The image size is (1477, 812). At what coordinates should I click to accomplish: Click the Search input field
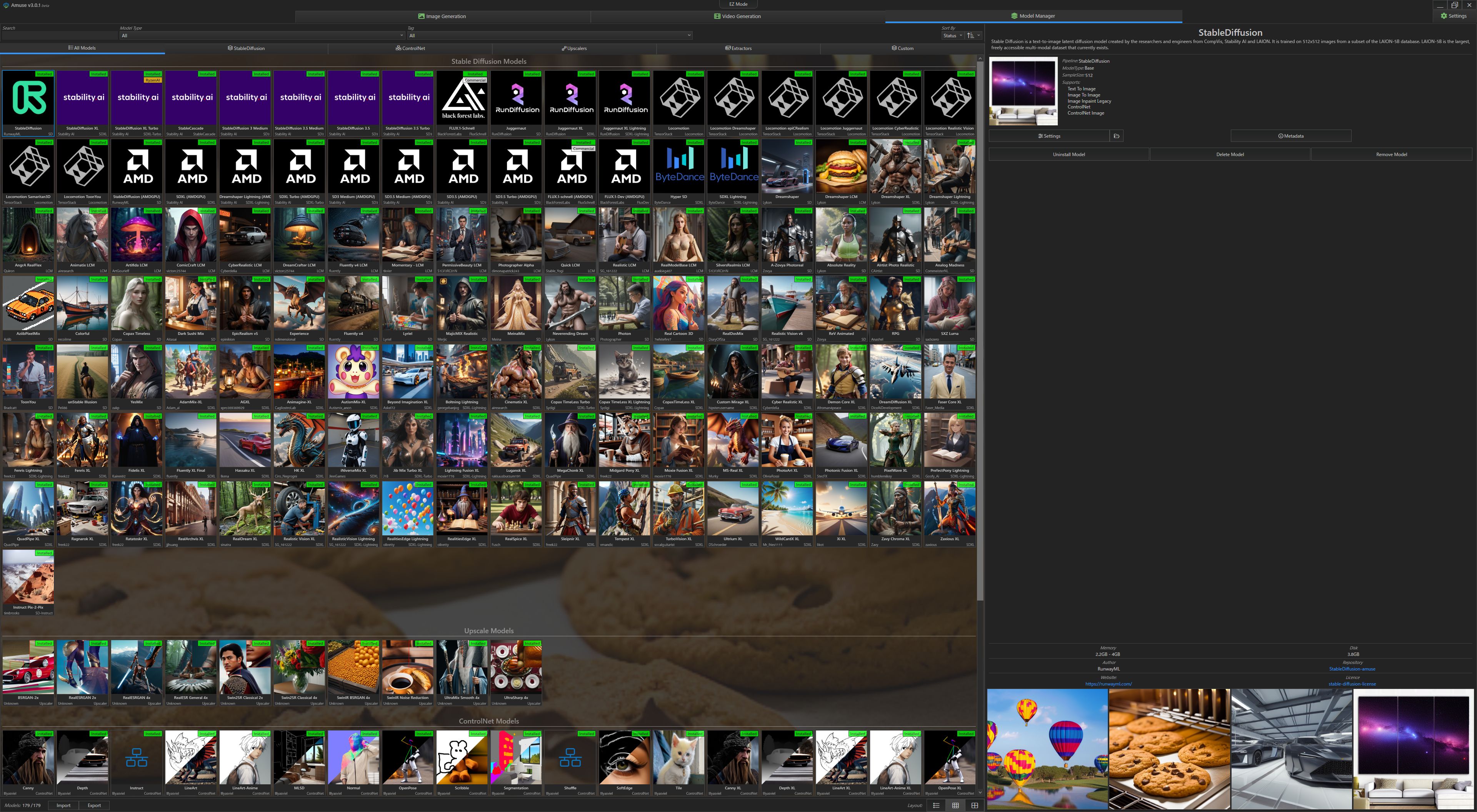pyautogui.click(x=59, y=35)
